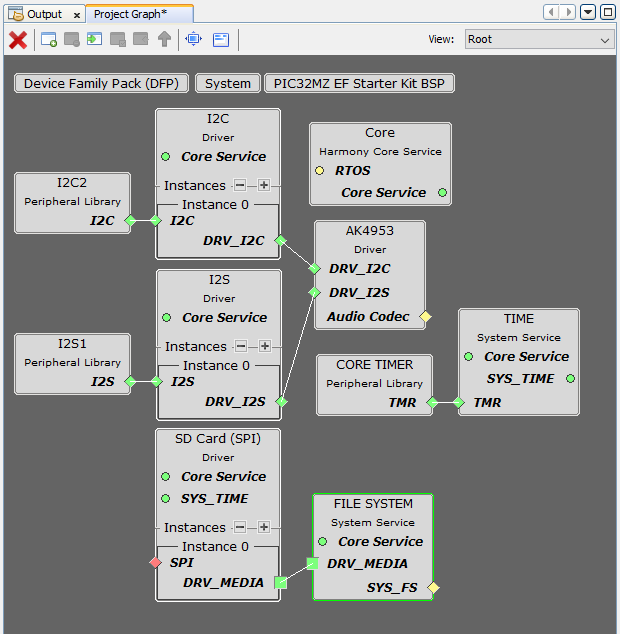Click the add group icon in toolbar
620x634 pixels.
pos(49,40)
